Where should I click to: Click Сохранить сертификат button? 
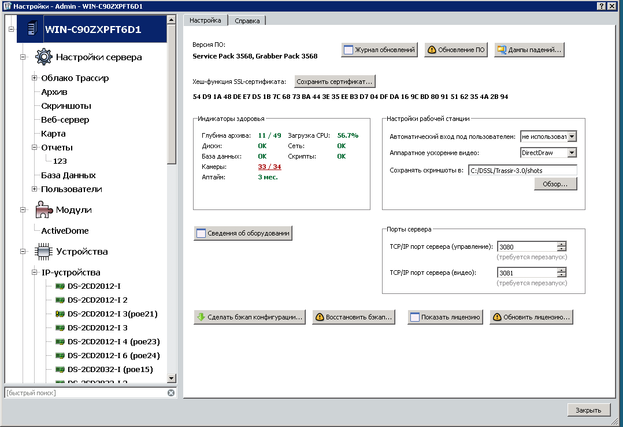tap(335, 81)
